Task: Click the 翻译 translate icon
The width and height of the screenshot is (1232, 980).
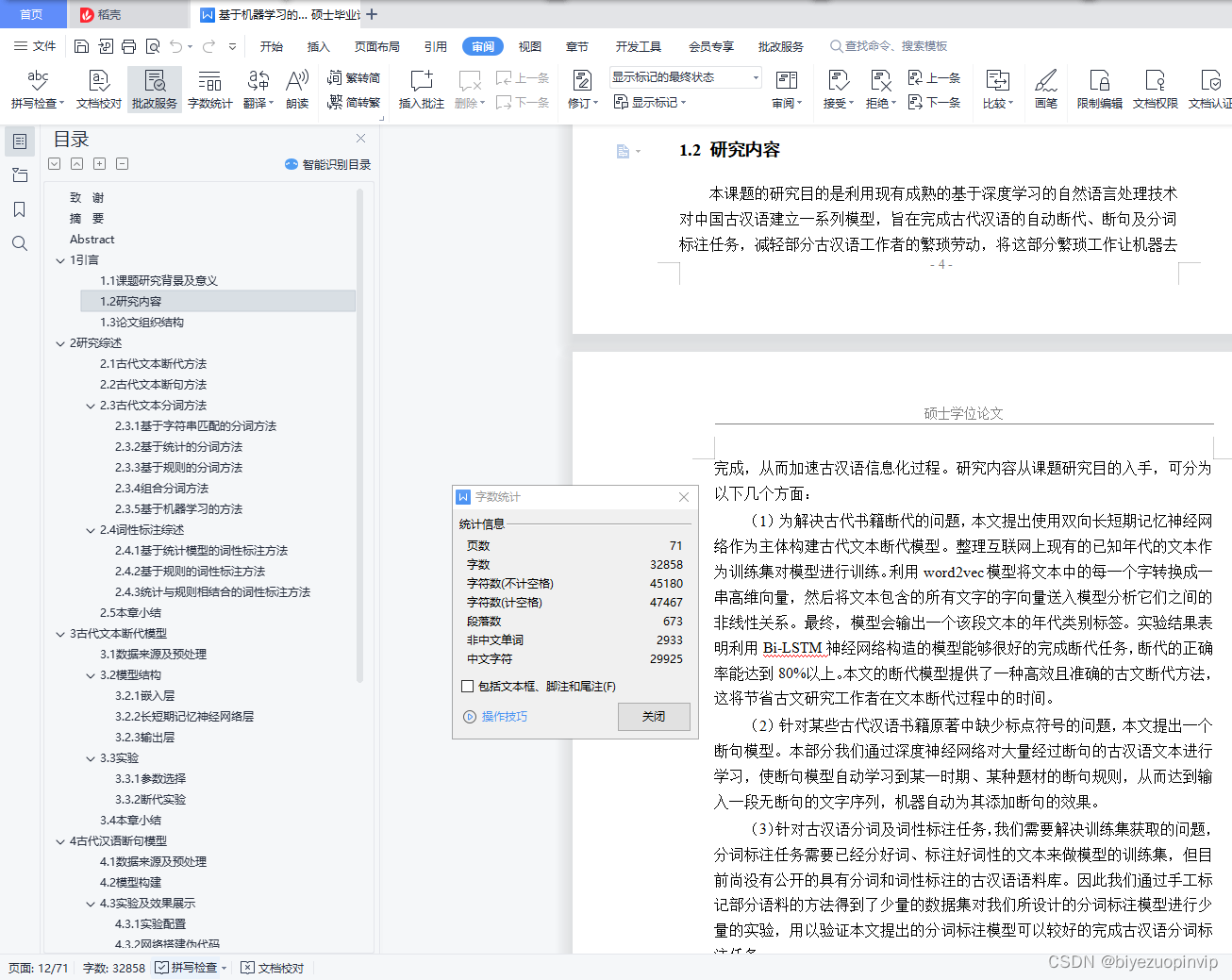Action: coord(258,88)
